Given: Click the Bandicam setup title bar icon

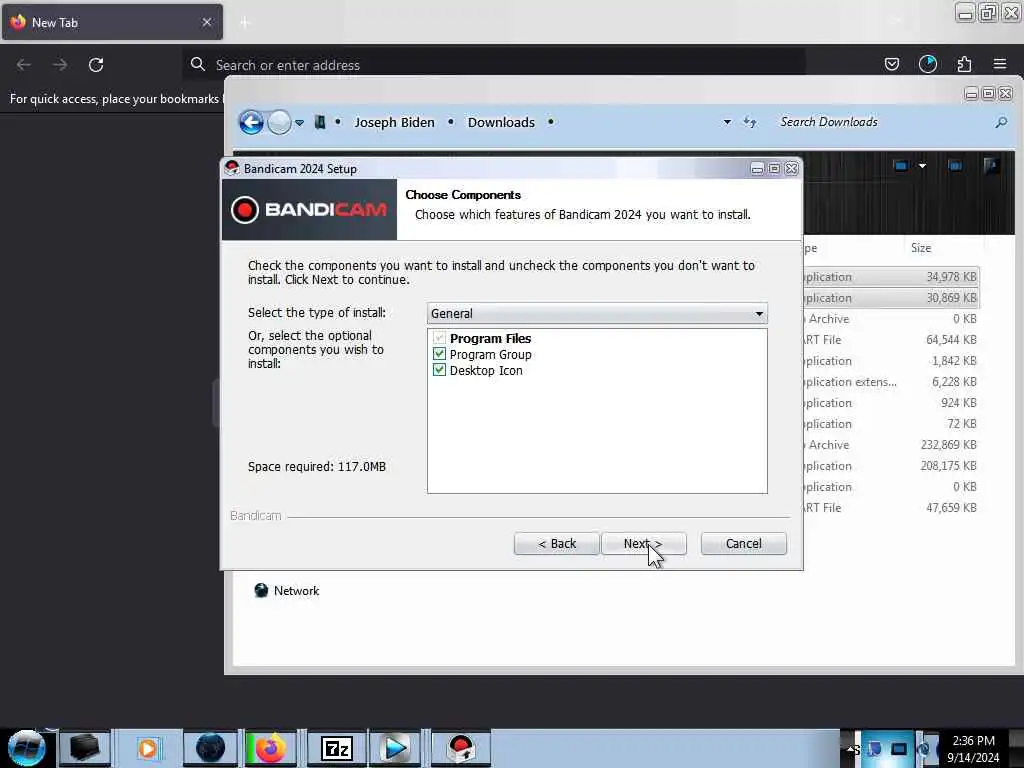Looking at the screenshot, I should [232, 168].
